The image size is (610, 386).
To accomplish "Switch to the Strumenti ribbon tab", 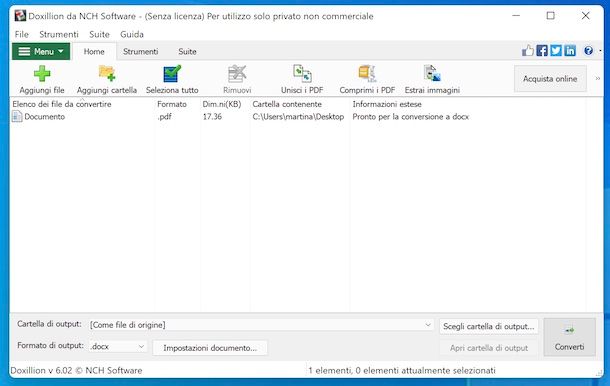I will pyautogui.click(x=140, y=51).
